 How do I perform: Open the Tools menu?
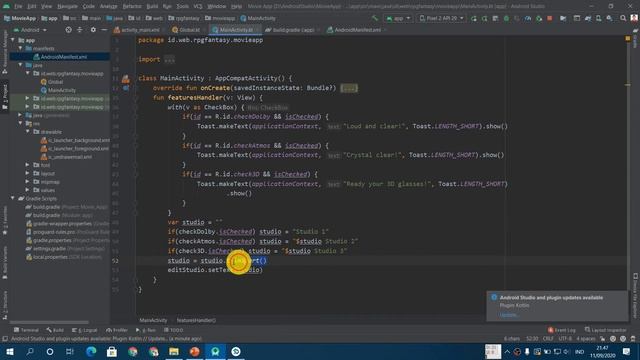[x=182, y=7]
